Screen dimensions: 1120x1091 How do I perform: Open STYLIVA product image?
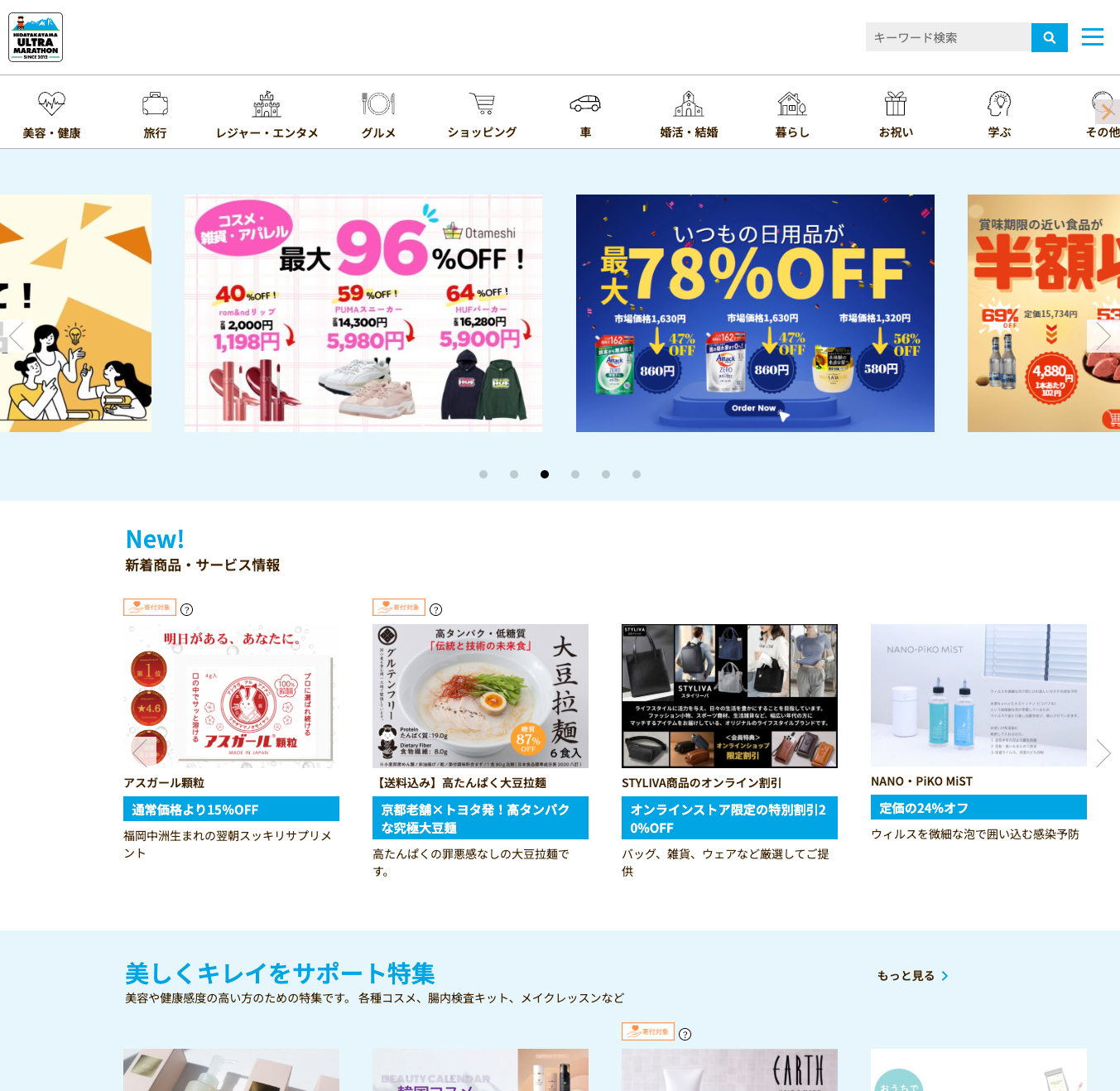729,696
